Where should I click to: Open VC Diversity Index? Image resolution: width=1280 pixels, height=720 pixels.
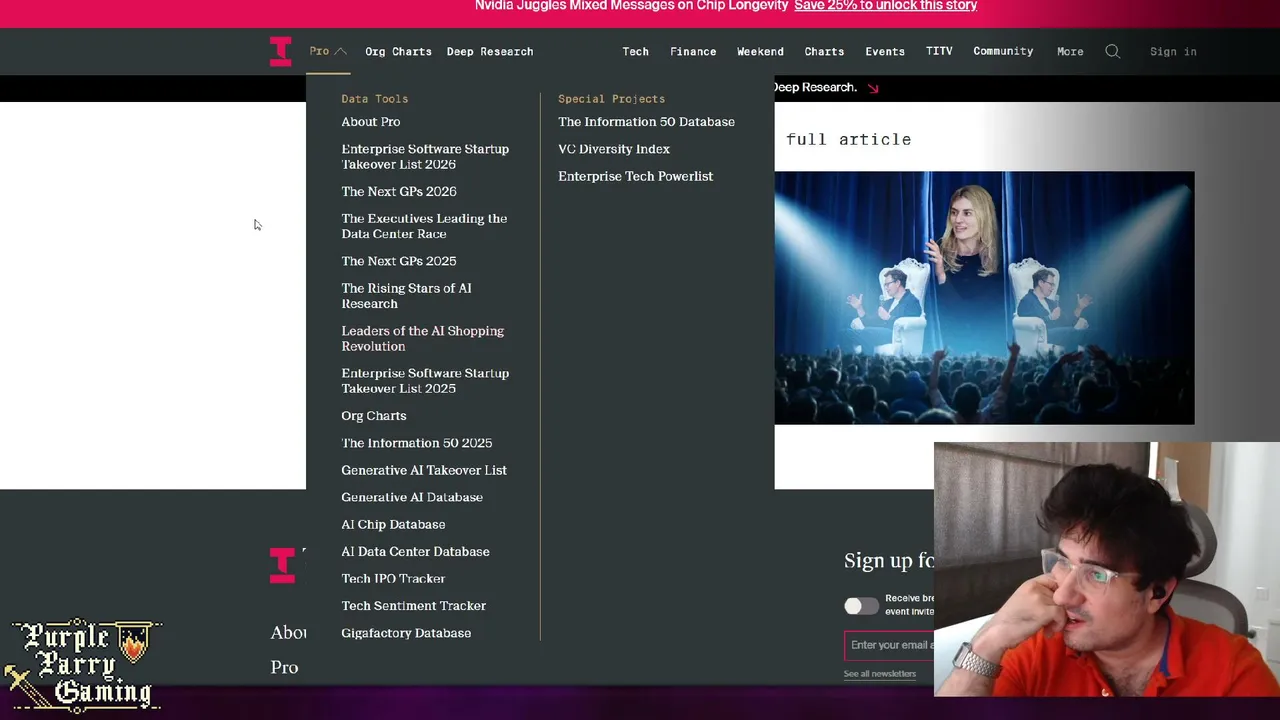tap(614, 149)
